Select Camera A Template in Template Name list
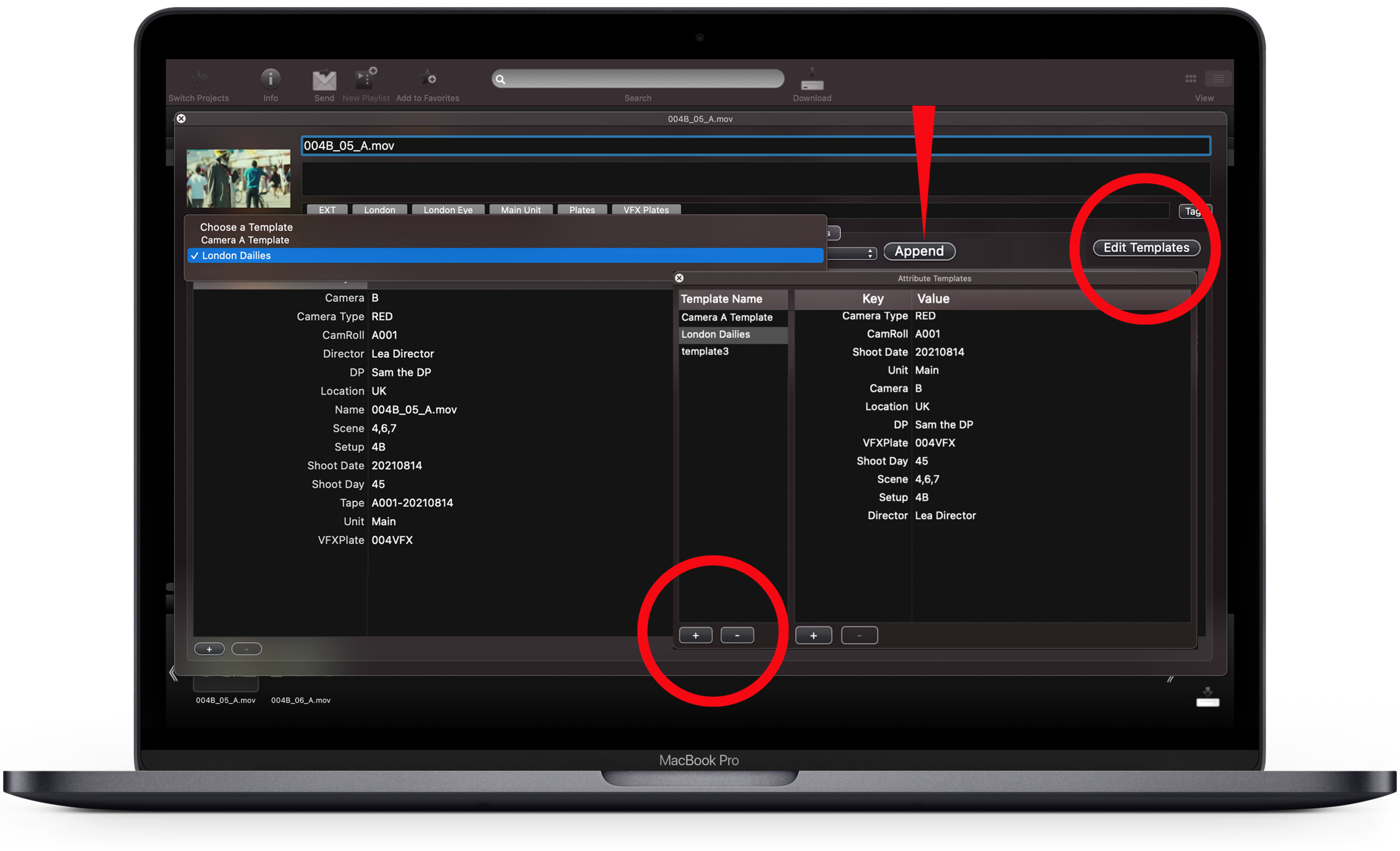This screenshot has width=1400, height=851. point(727,317)
